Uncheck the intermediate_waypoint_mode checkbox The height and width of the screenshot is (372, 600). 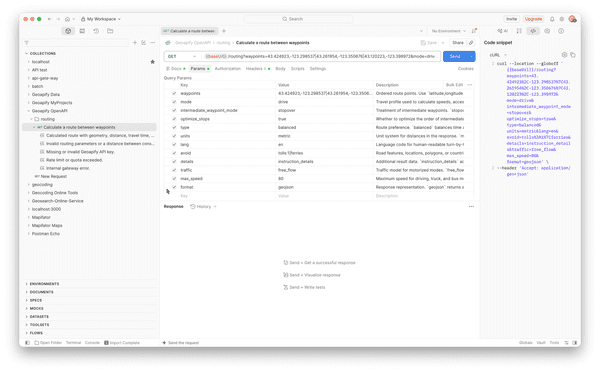[x=174, y=110]
